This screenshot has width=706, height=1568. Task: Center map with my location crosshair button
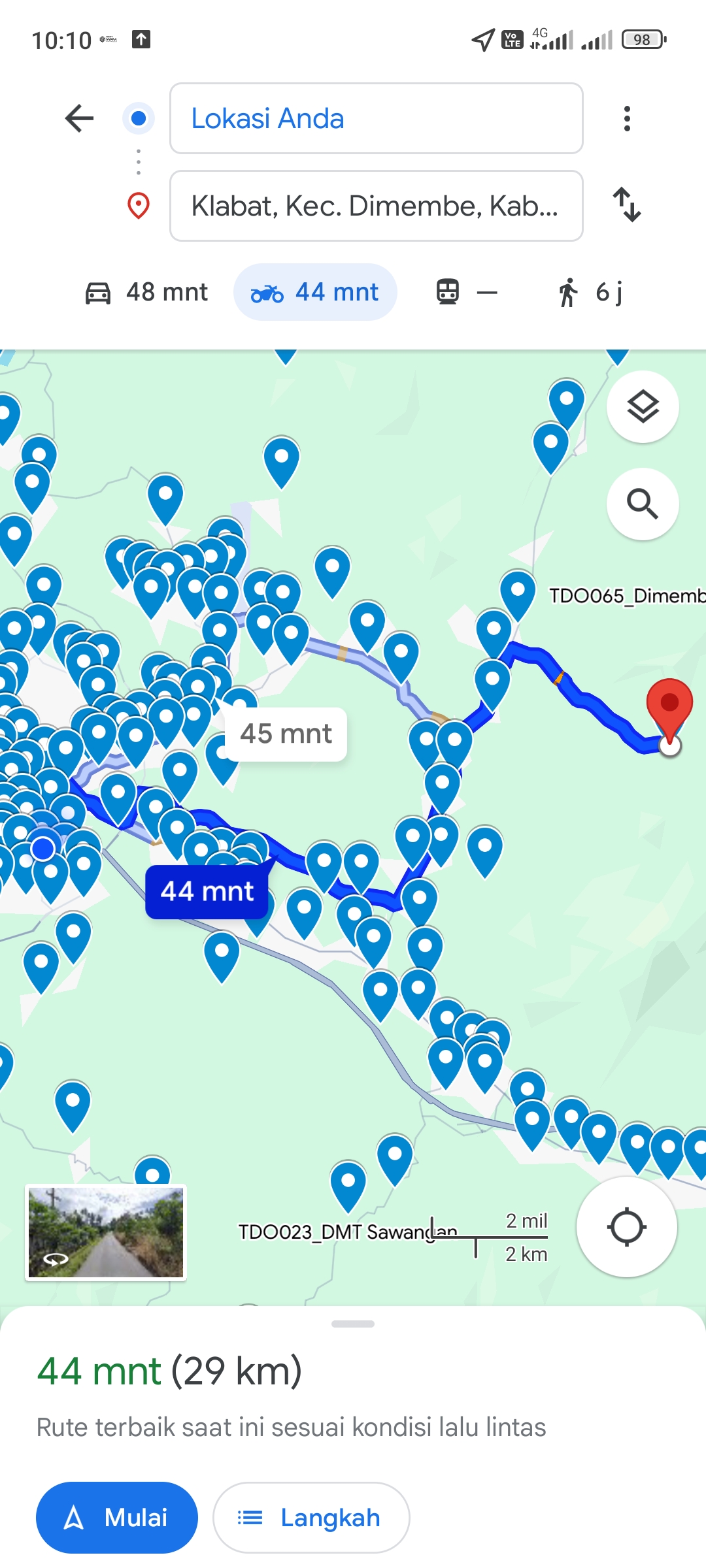[626, 1227]
